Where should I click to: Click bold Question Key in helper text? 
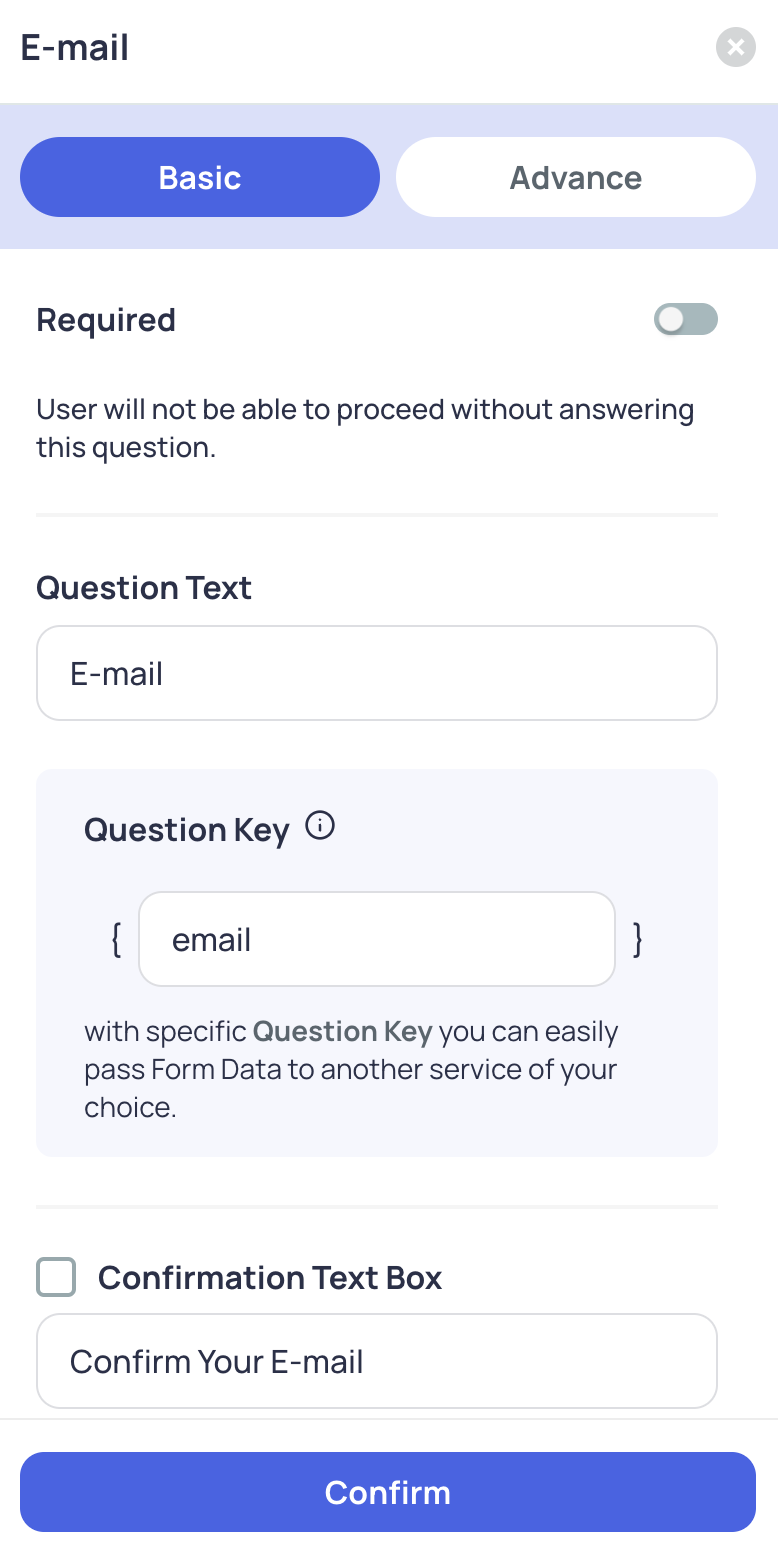tap(342, 1032)
